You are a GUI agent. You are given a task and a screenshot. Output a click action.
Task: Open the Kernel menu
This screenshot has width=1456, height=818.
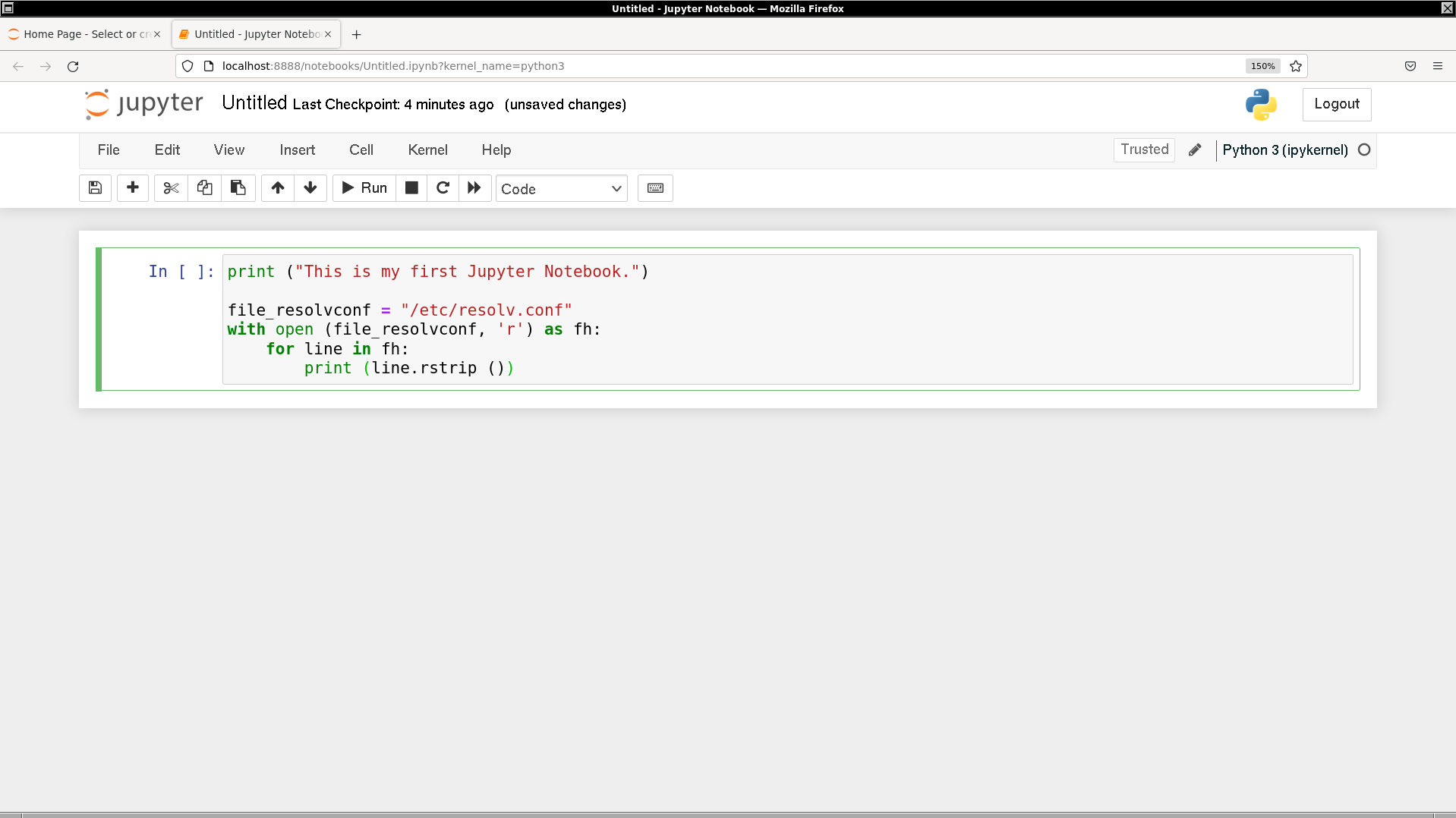tap(427, 150)
